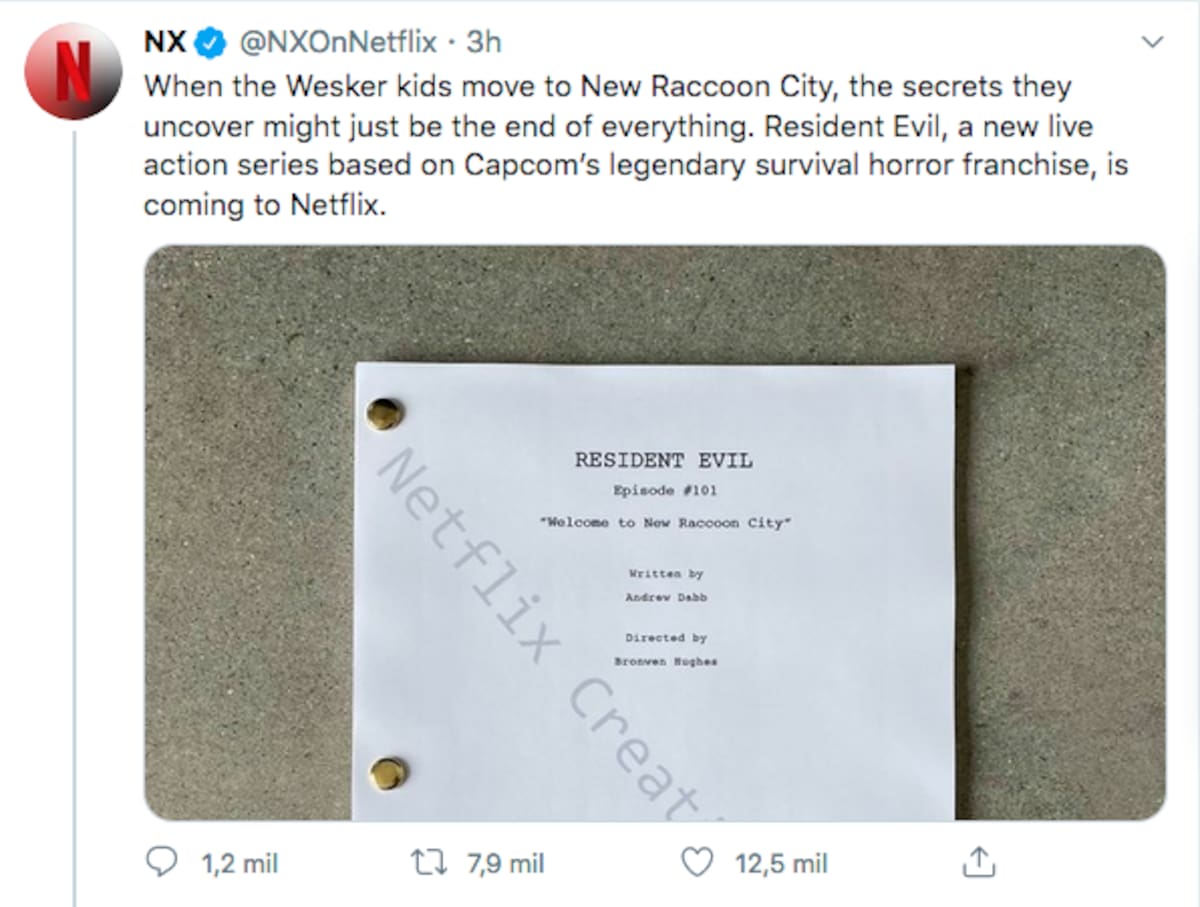Click "Directed by Bronwen Hughes" on the script page
Screen dimensions: 1200x907
coord(665,649)
